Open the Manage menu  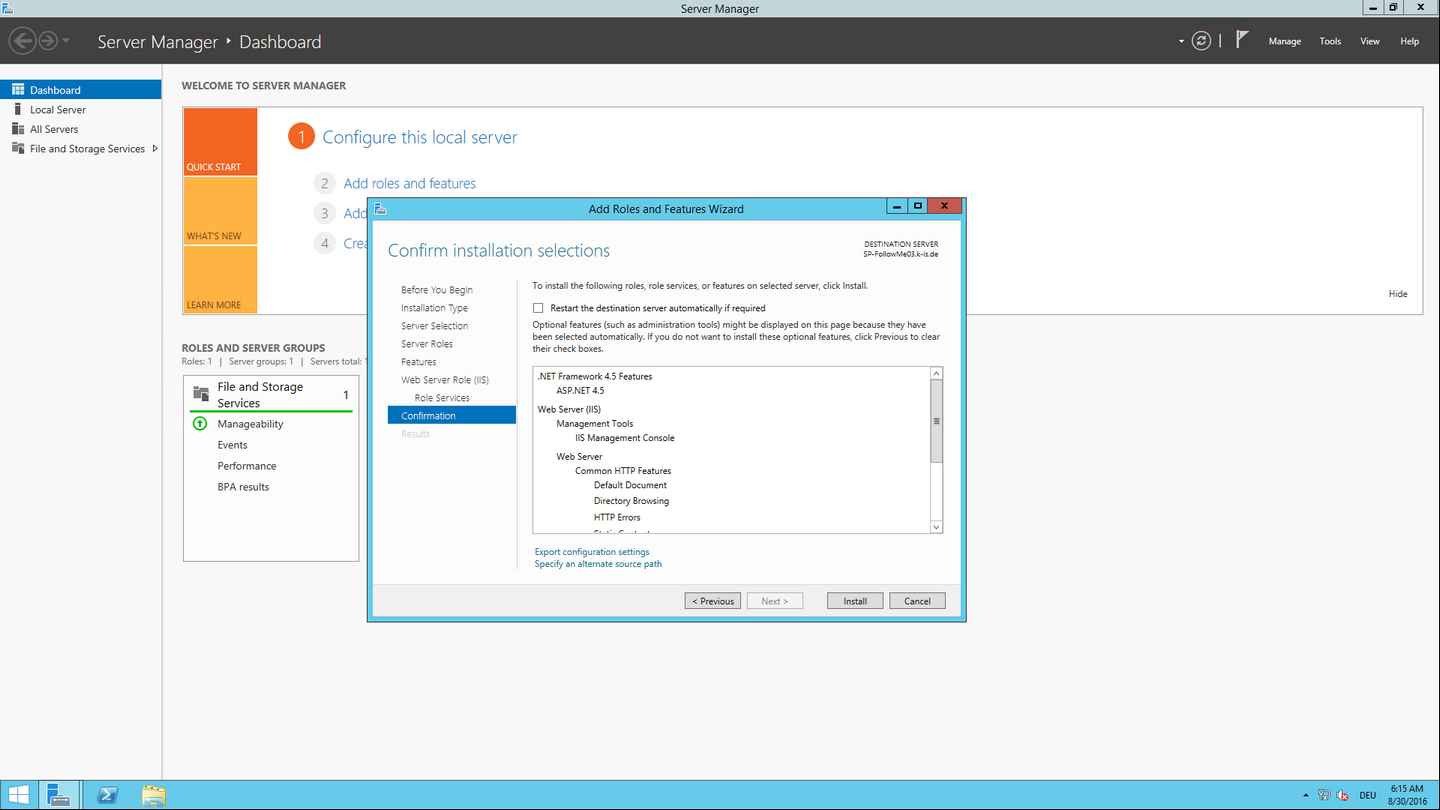(1285, 41)
